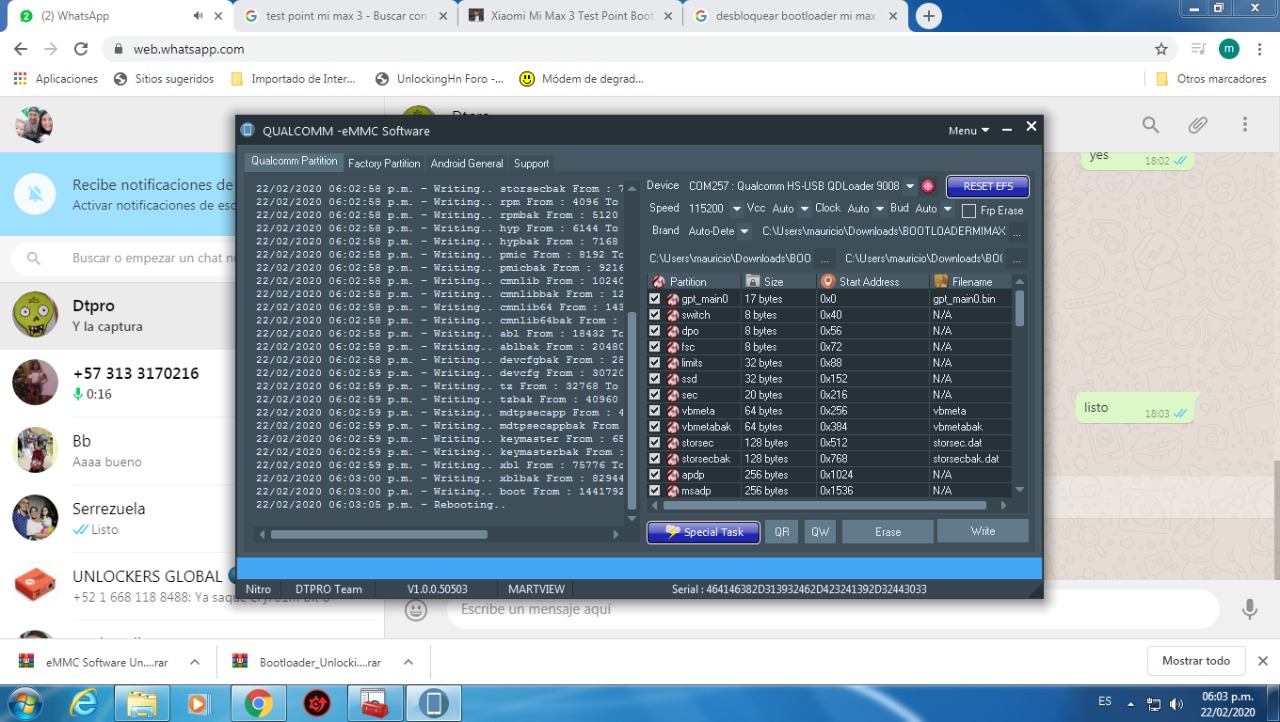Image resolution: width=1280 pixels, height=722 pixels.
Task: Open the Menu dropdown in title bar
Action: [x=968, y=130]
